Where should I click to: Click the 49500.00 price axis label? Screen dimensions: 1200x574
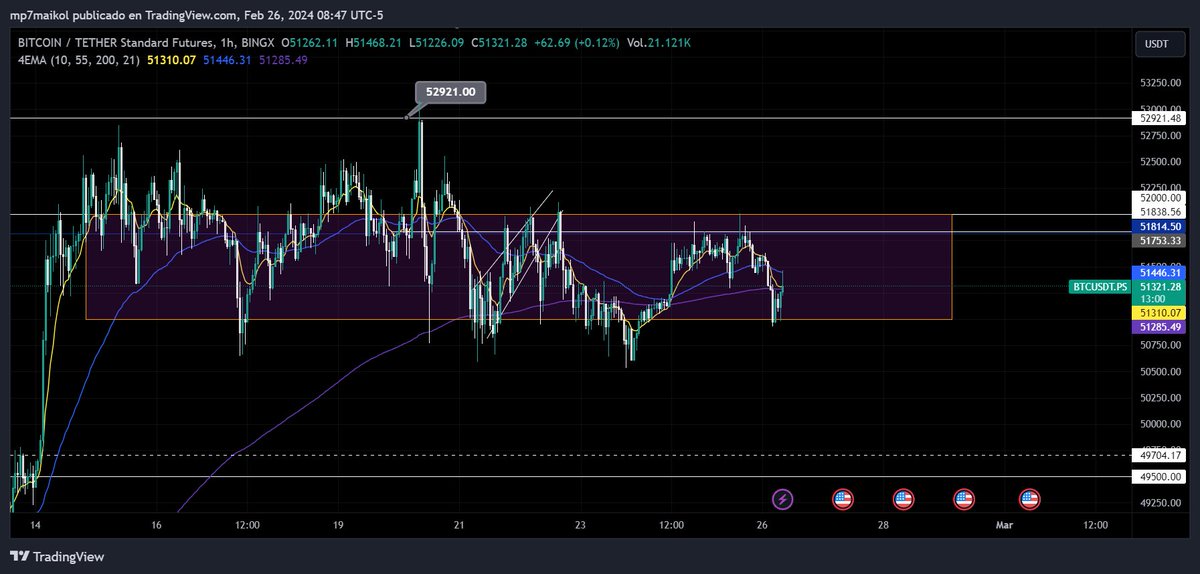coord(1161,477)
